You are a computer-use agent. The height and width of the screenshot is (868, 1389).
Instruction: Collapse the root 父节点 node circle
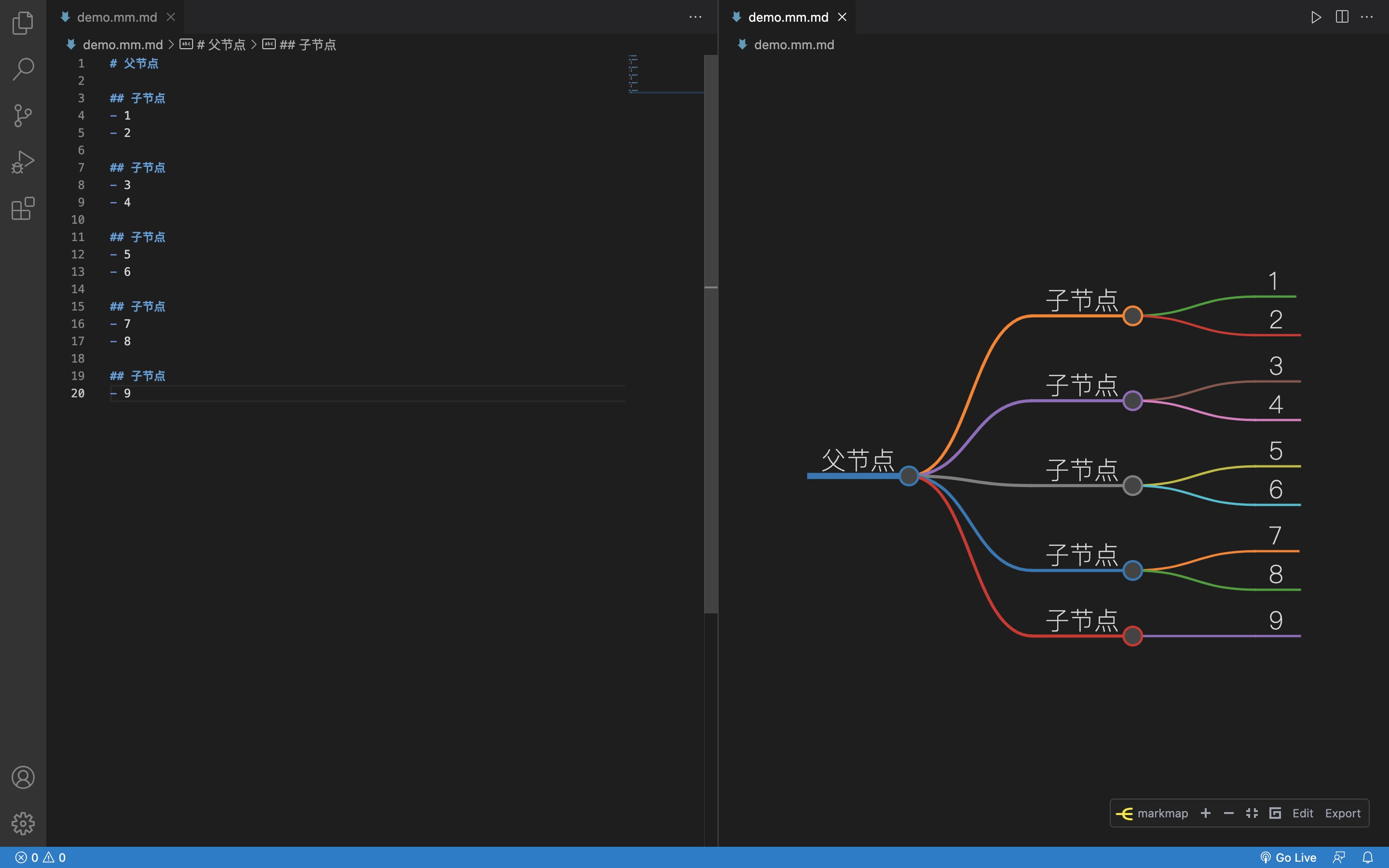point(909,475)
